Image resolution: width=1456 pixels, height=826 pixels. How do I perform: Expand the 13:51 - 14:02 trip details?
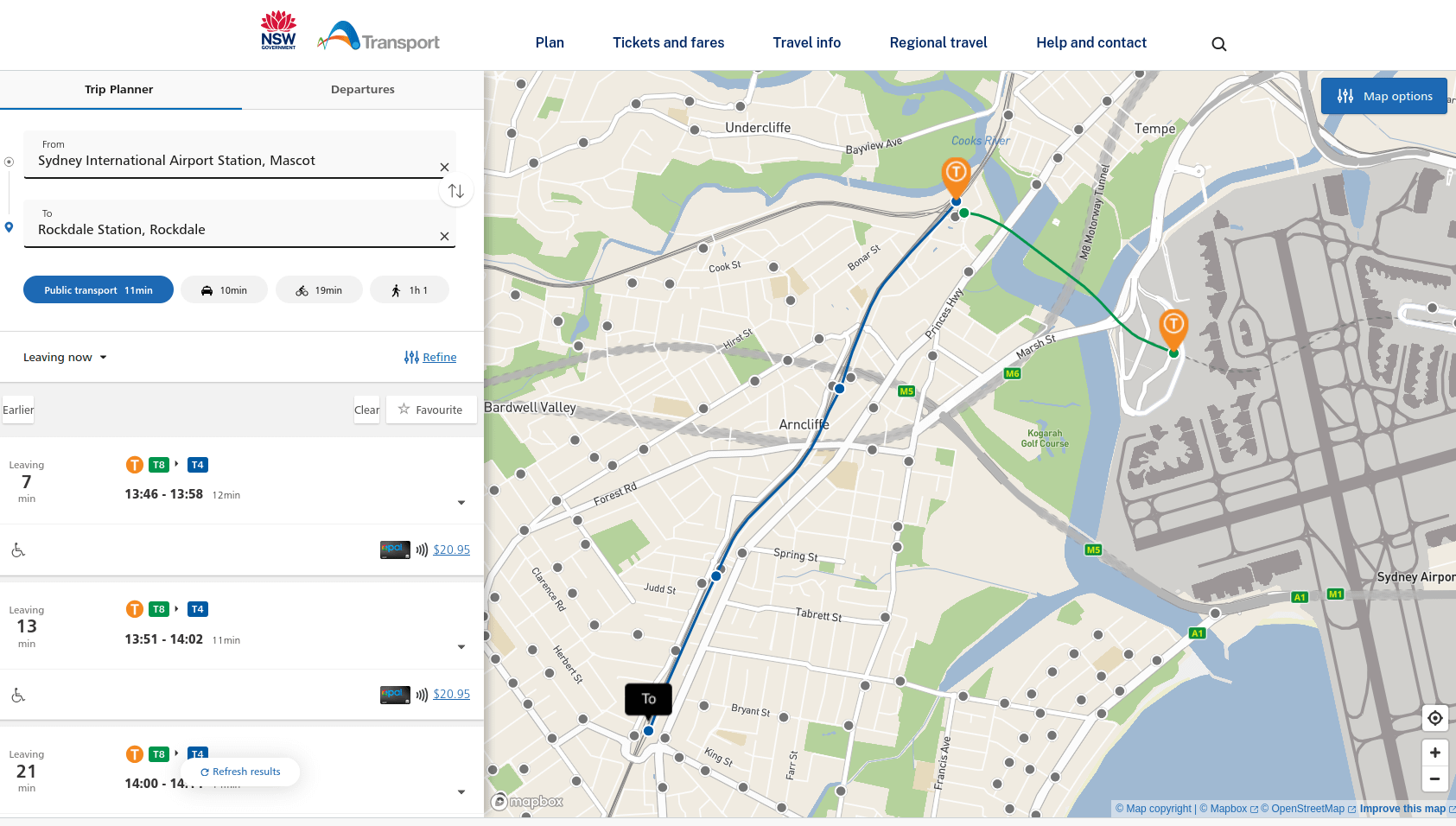click(x=461, y=647)
